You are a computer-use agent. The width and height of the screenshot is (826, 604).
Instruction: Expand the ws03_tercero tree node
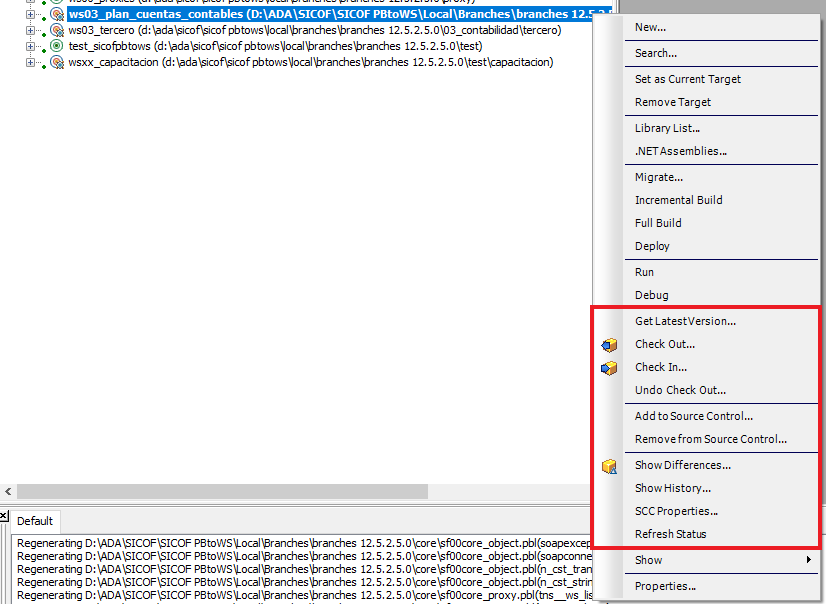tap(30, 31)
